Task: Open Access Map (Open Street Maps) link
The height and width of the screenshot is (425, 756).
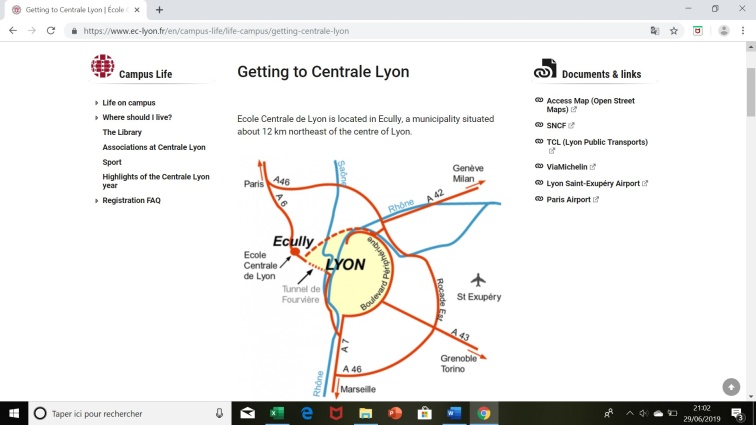Action: tap(591, 105)
